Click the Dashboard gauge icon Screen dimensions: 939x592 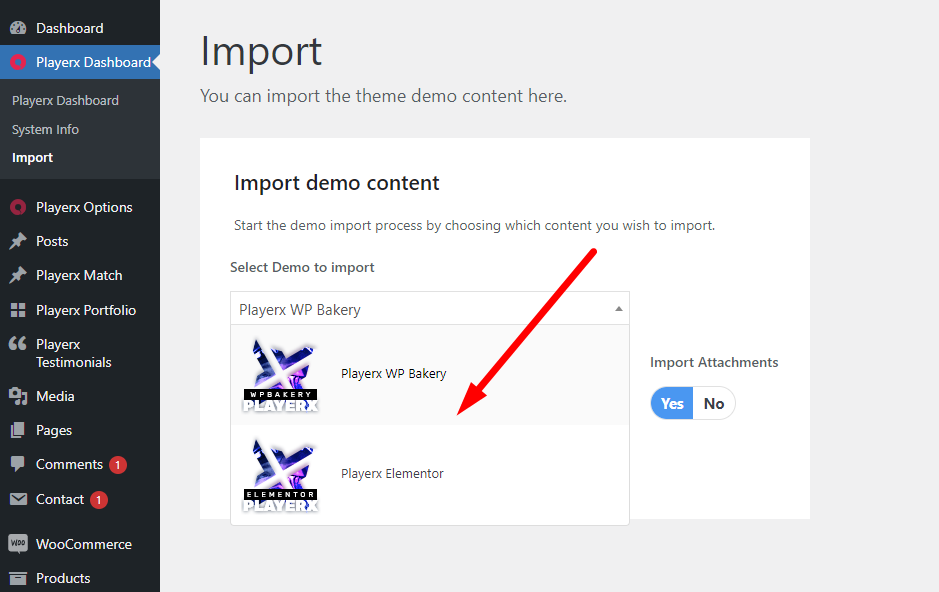coord(18,28)
